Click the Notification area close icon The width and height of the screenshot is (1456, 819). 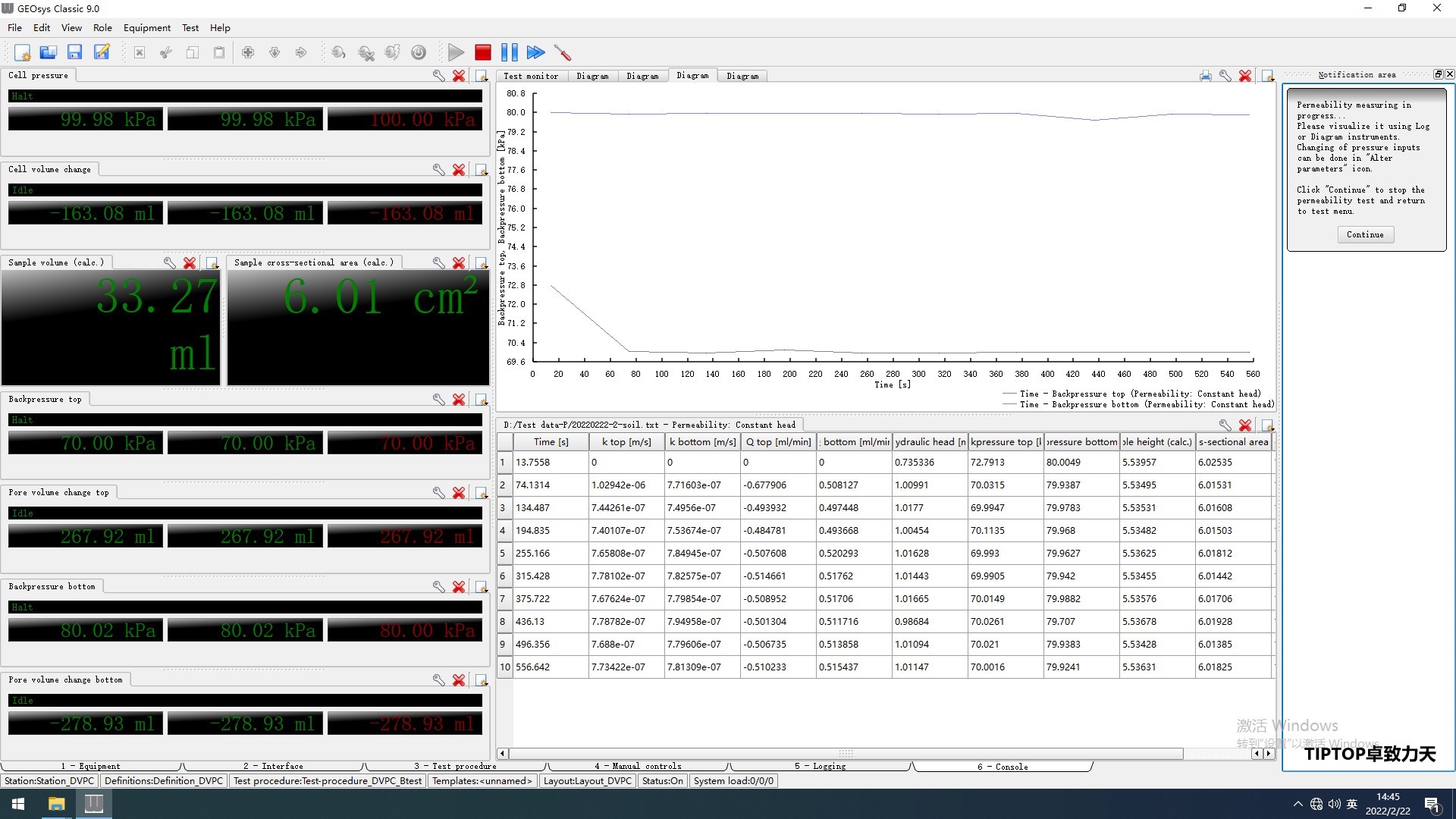click(x=1448, y=75)
